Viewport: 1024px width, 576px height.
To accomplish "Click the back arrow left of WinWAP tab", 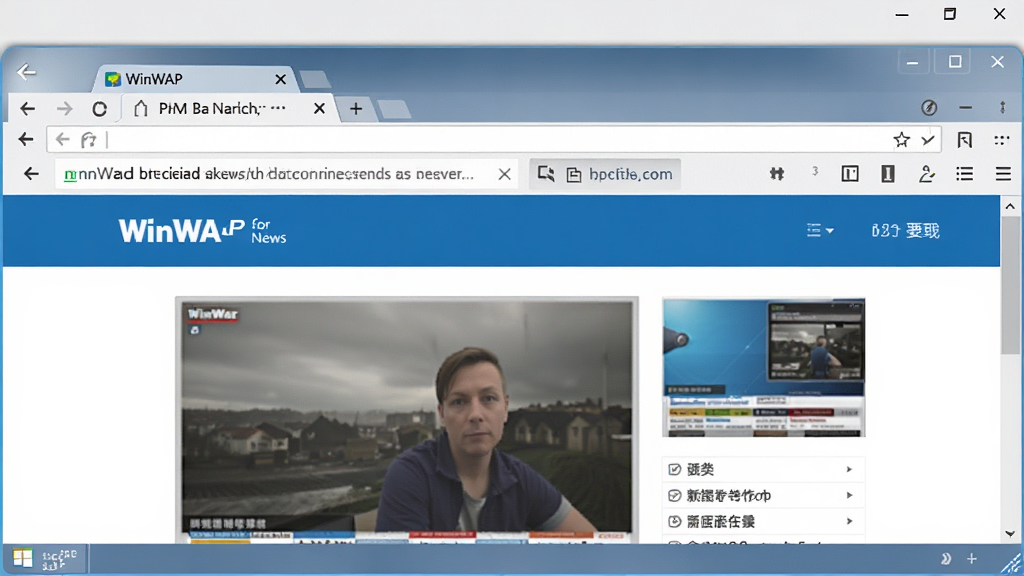I will click(26, 72).
